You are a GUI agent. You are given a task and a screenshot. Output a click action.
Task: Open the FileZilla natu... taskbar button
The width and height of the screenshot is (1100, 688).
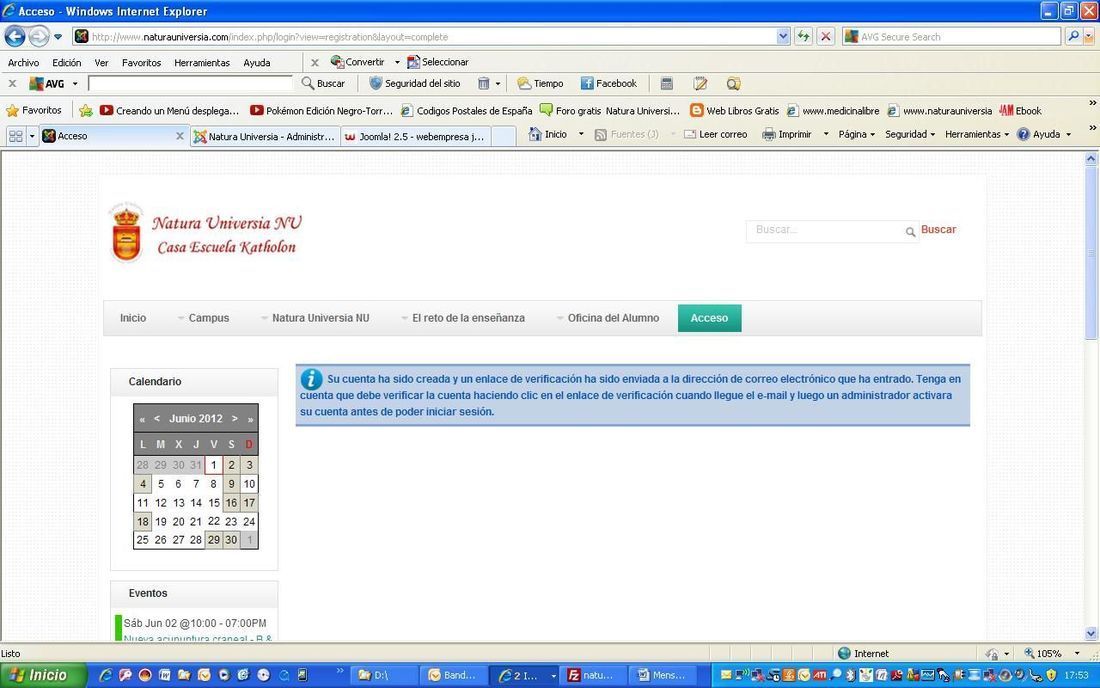(x=593, y=675)
